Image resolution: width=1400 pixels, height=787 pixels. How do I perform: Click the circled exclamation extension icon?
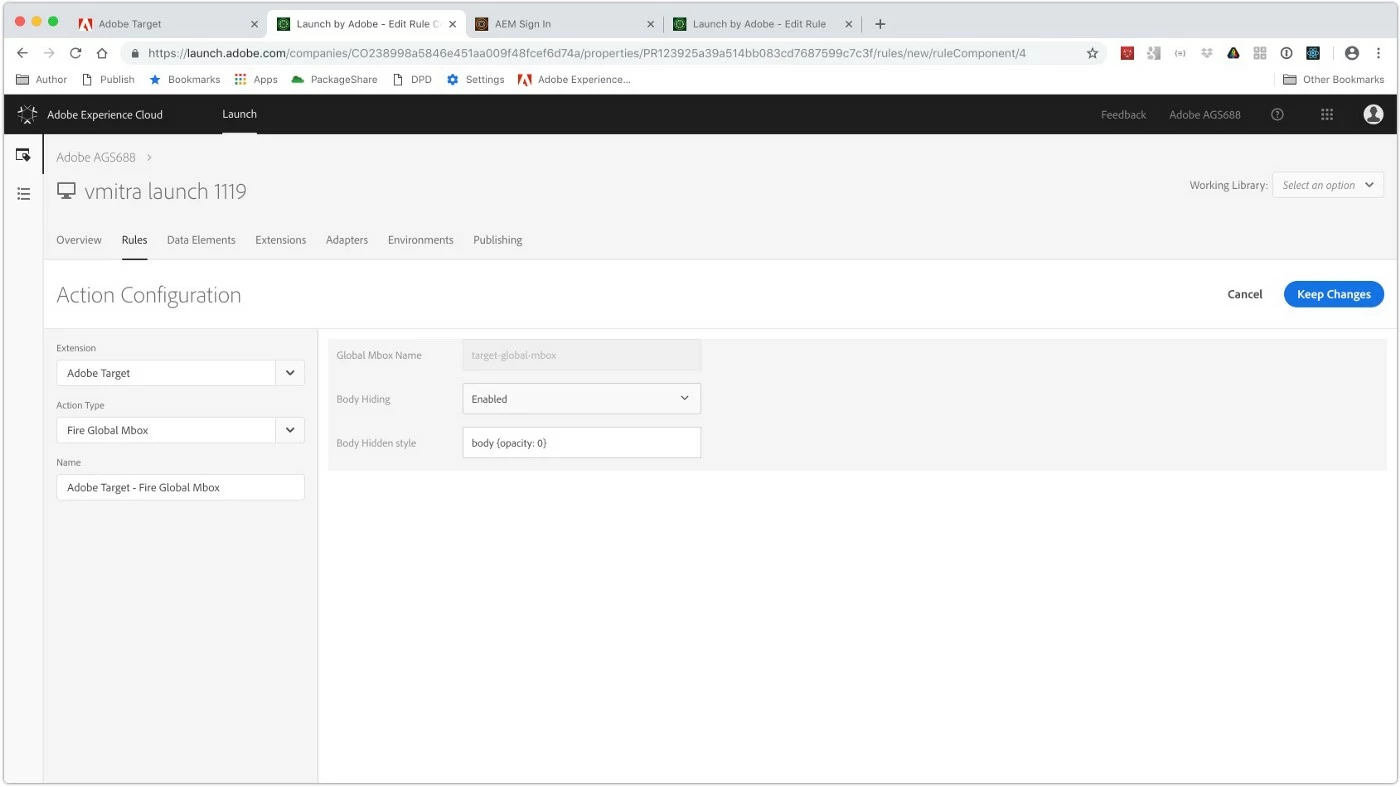1286,53
